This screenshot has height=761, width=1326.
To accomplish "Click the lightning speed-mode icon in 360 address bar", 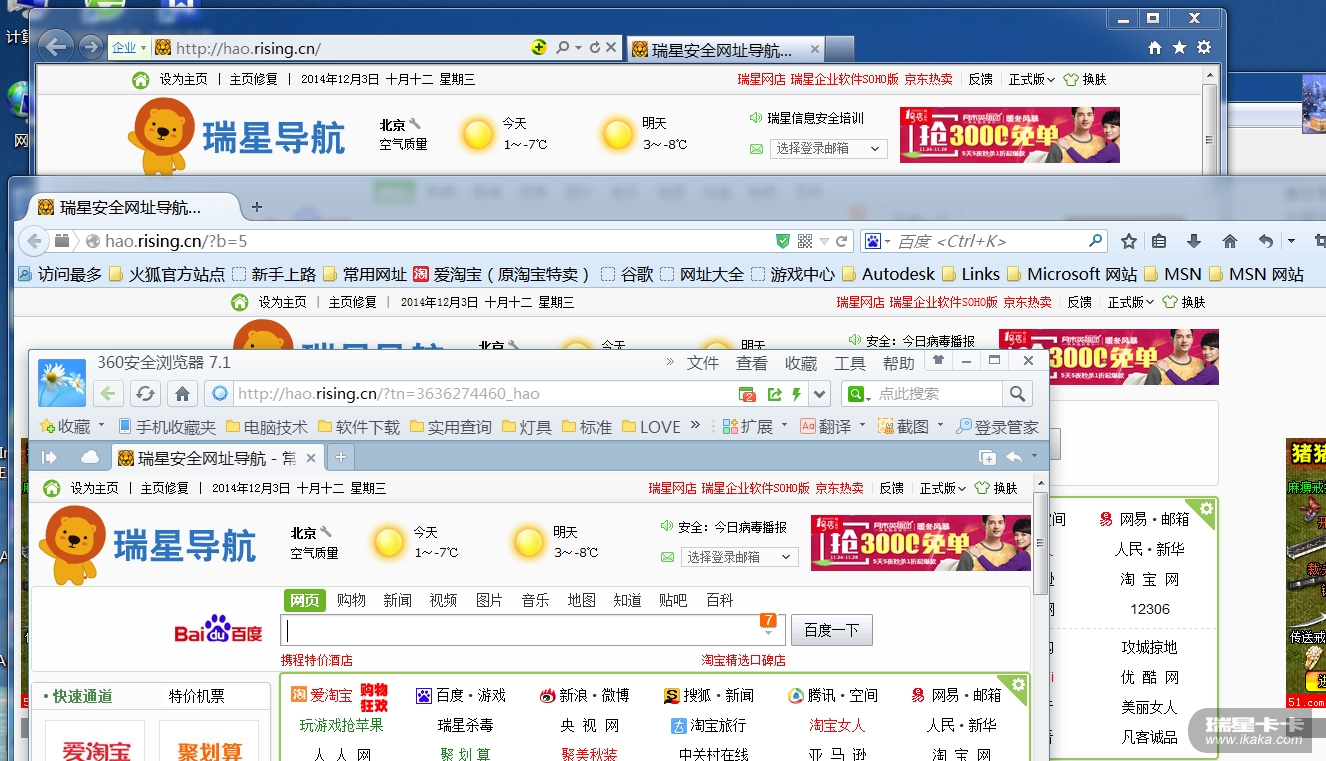I will point(797,394).
